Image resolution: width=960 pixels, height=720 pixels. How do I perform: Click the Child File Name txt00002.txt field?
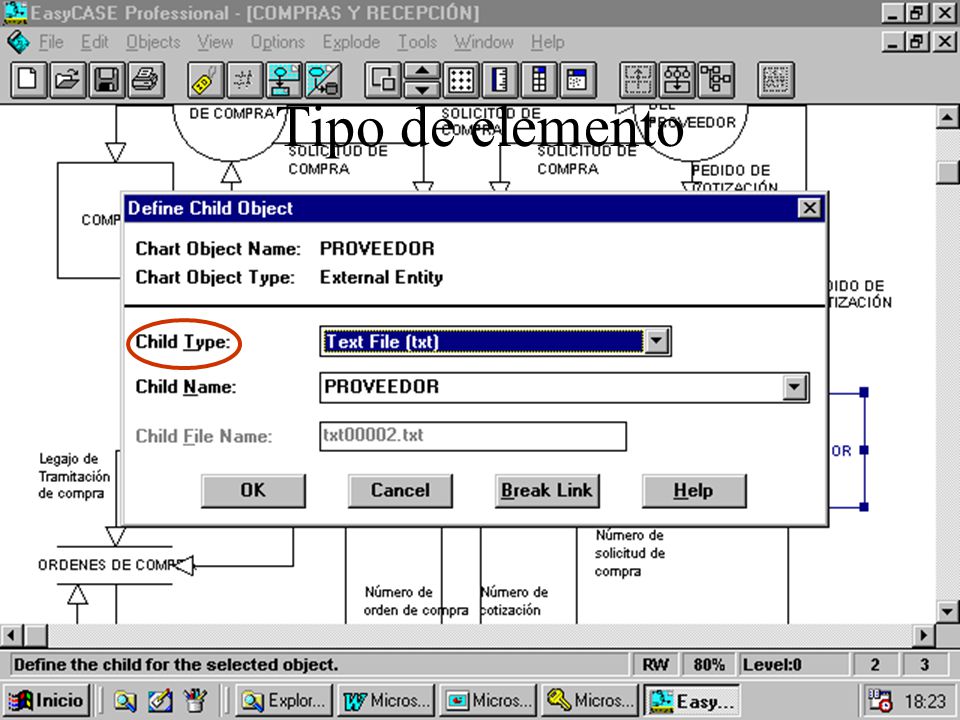tap(473, 436)
